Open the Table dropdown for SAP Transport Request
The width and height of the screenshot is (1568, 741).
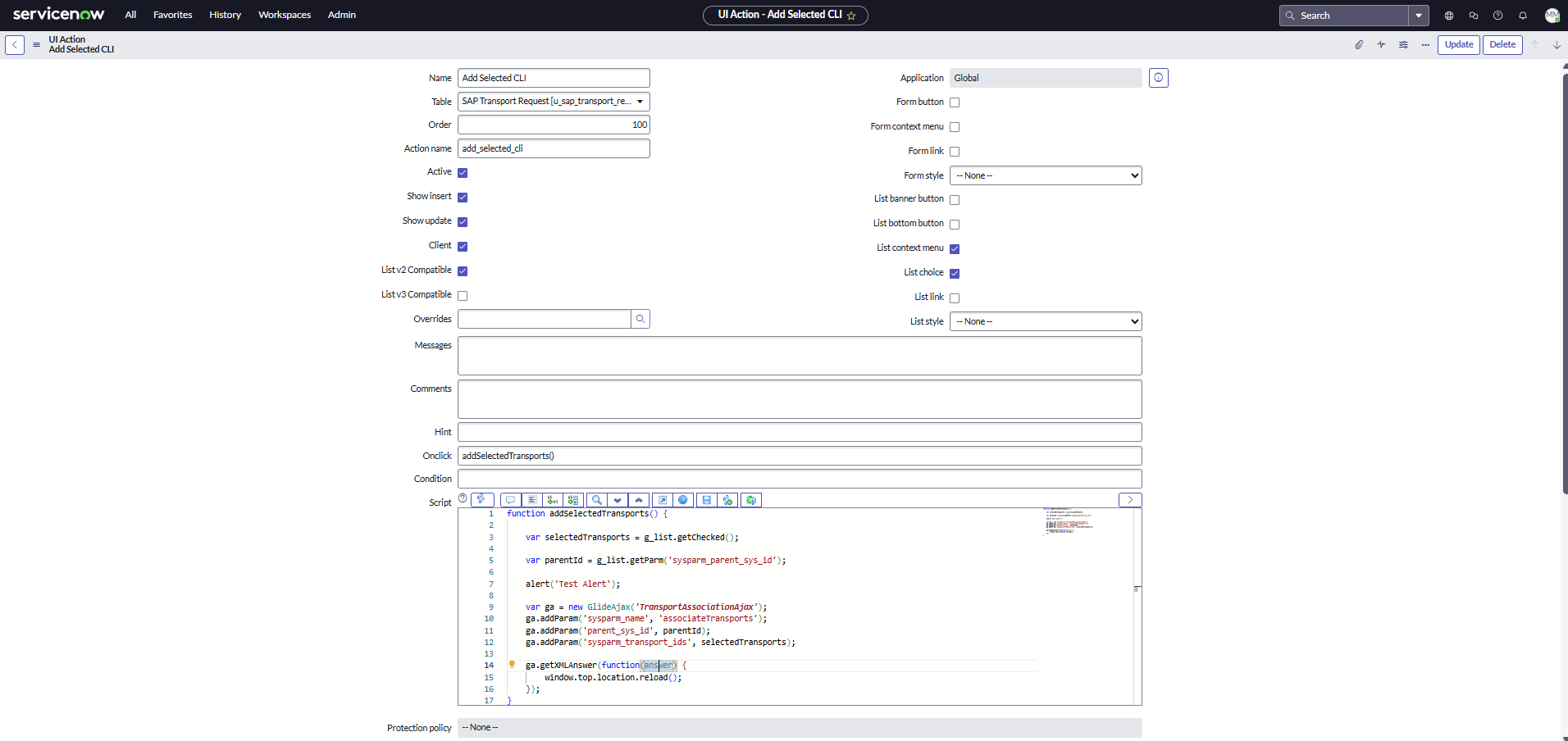click(x=554, y=102)
